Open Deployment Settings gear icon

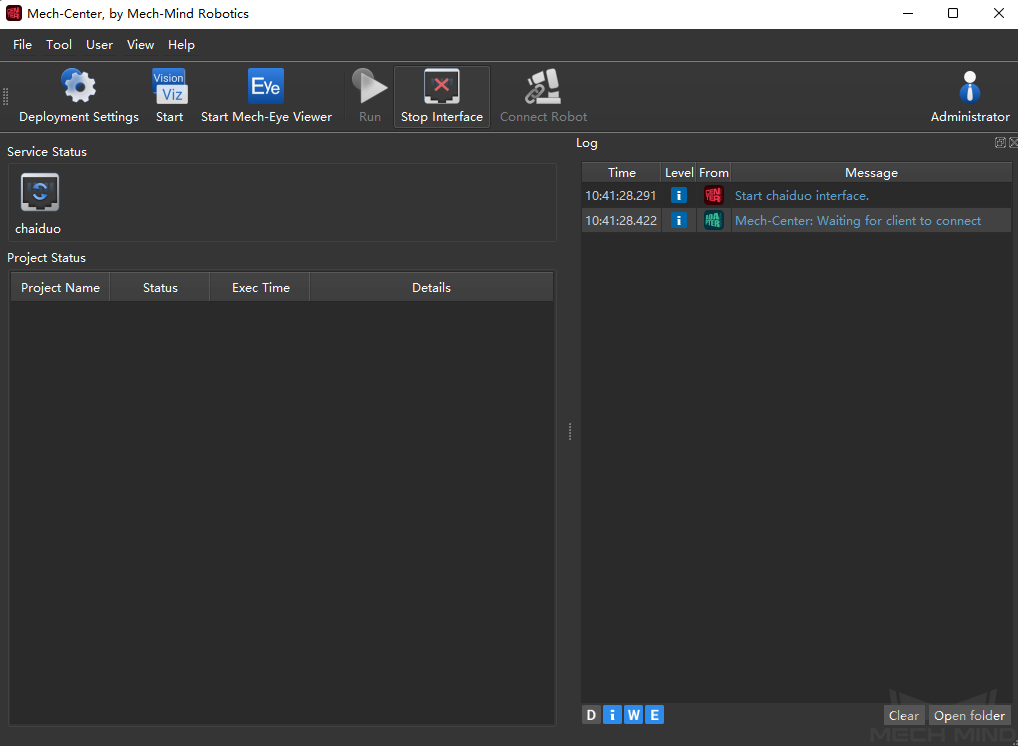pos(79,86)
